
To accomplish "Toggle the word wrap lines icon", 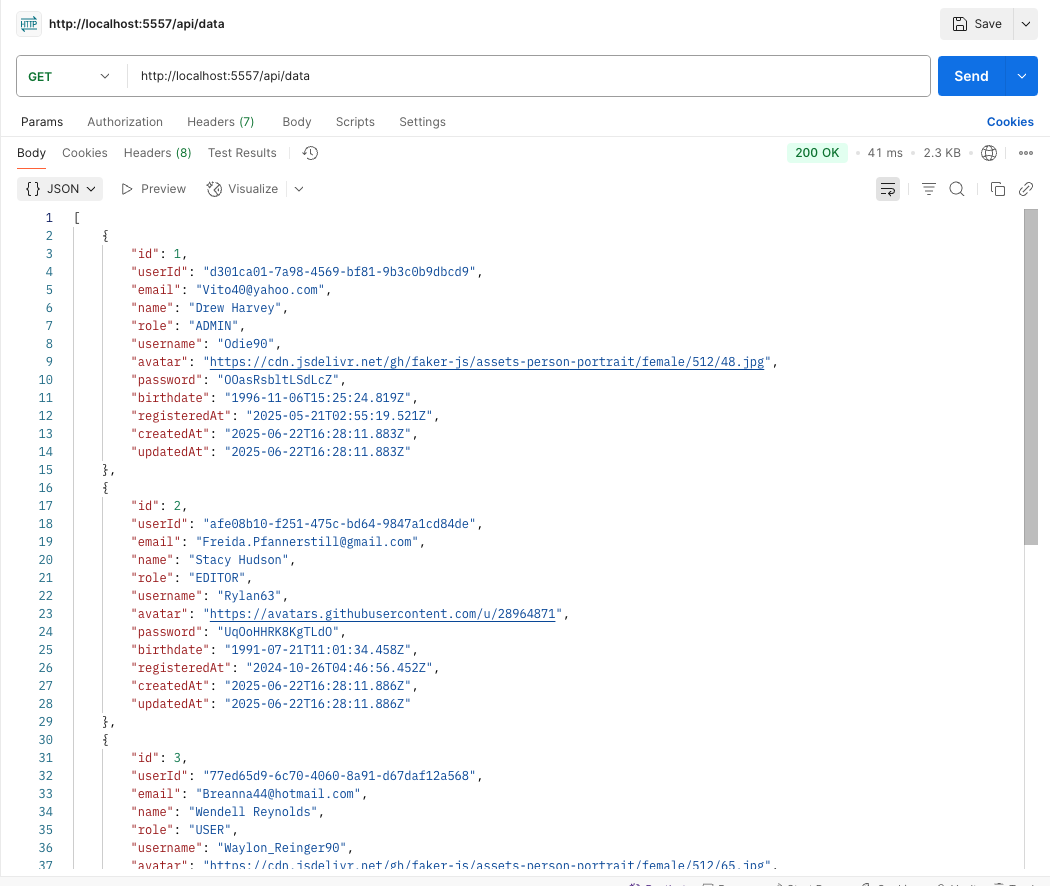I will pyautogui.click(x=887, y=190).
